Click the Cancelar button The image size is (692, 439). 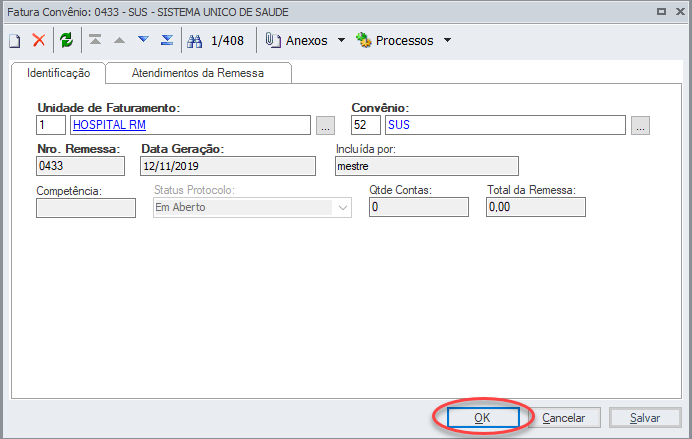coord(564,417)
